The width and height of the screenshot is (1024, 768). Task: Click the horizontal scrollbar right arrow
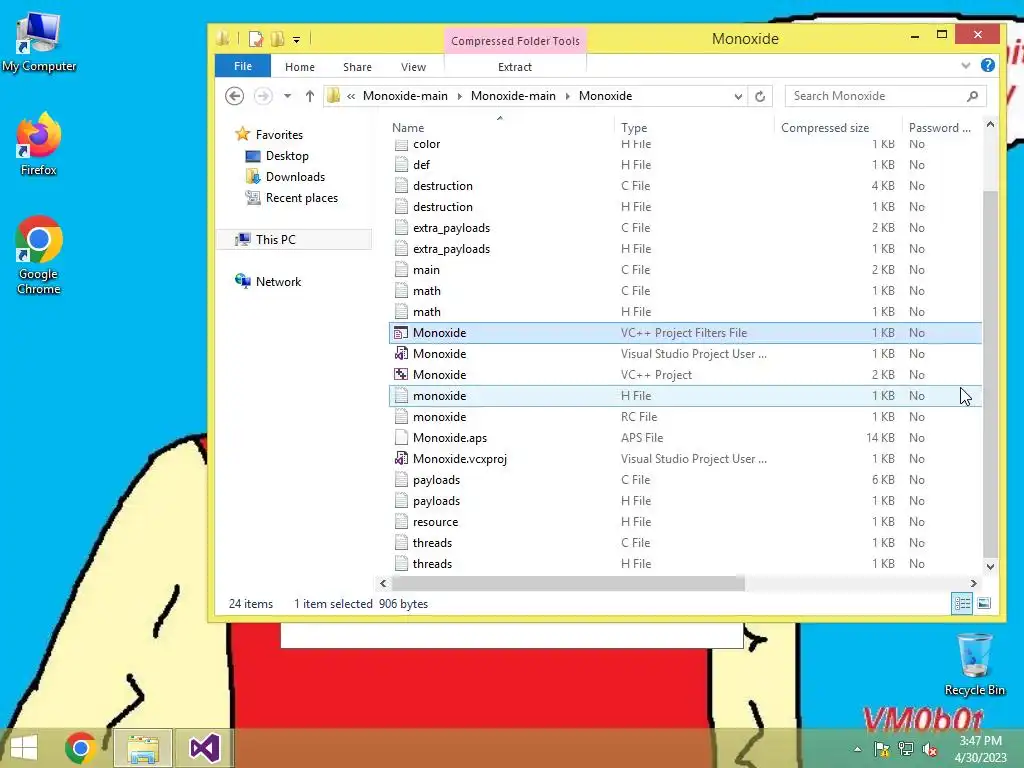click(974, 583)
